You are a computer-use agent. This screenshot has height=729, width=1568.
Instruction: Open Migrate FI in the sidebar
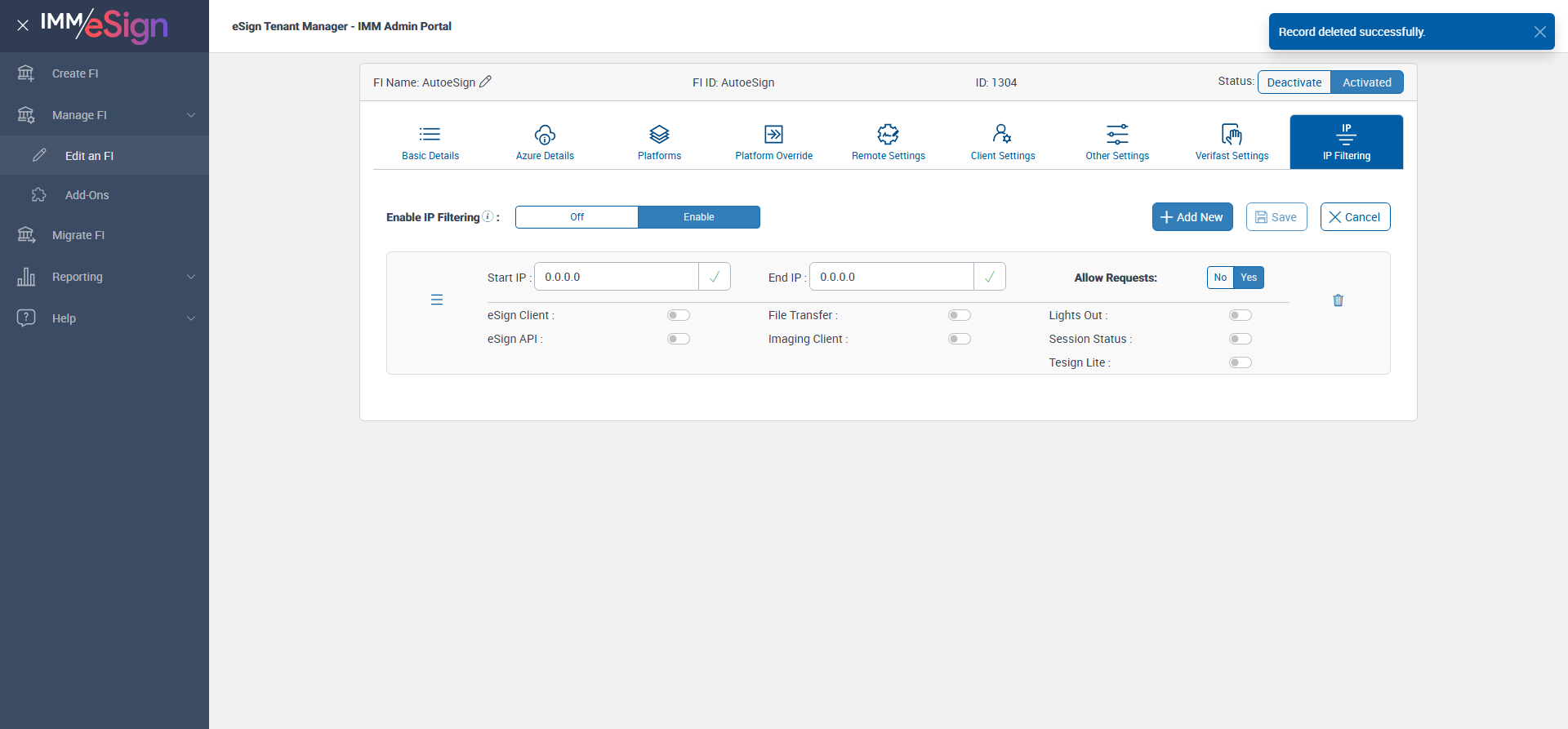(x=105, y=235)
